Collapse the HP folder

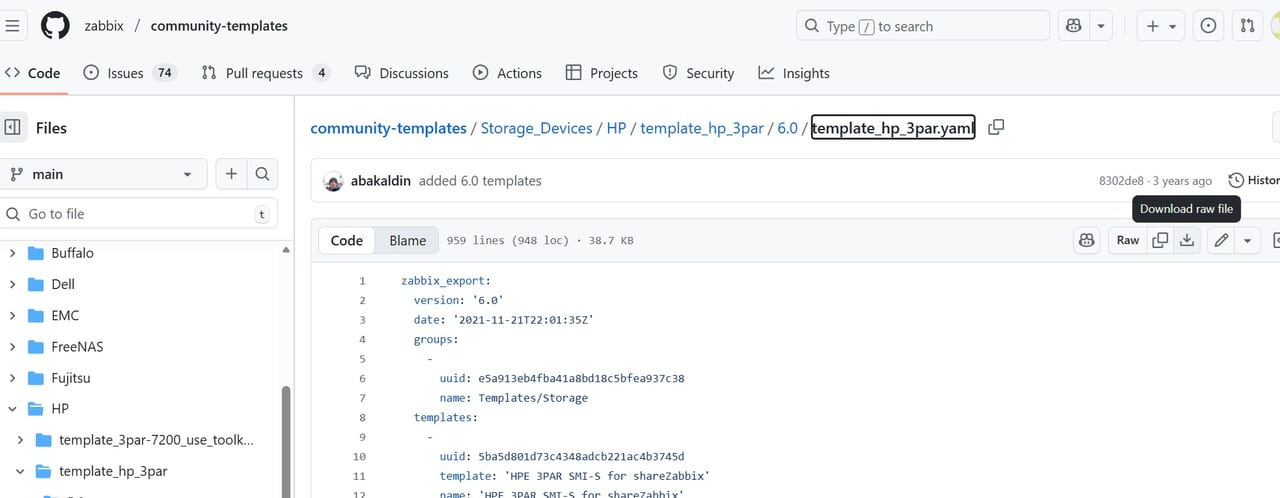point(13,409)
